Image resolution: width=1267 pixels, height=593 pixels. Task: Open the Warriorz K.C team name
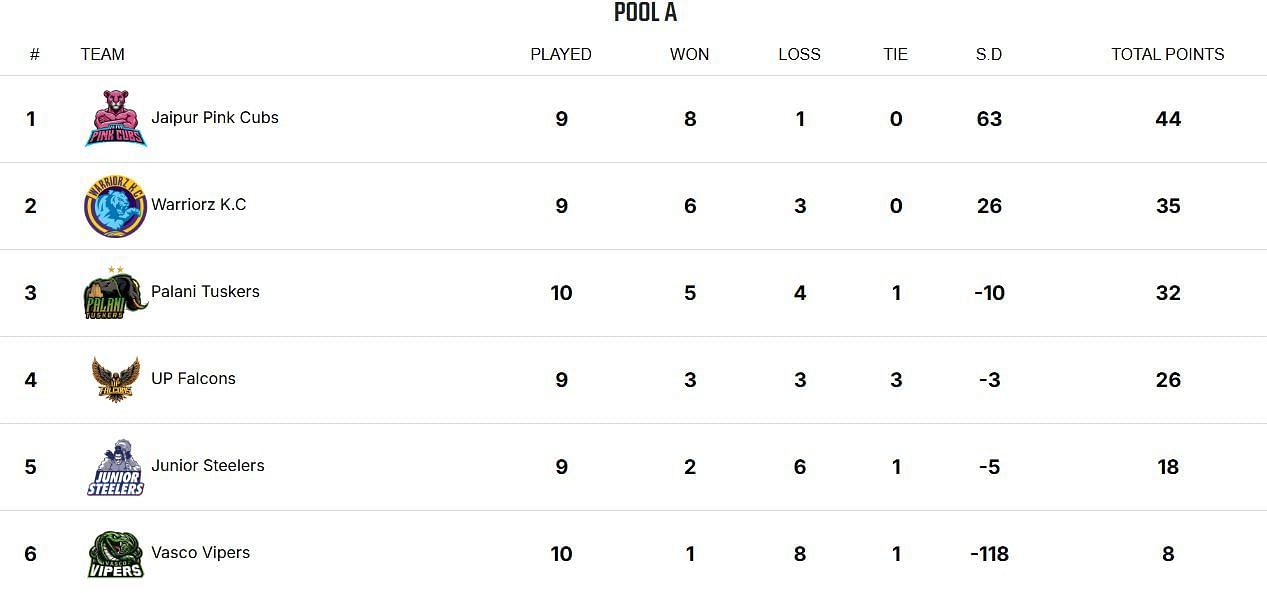(198, 204)
